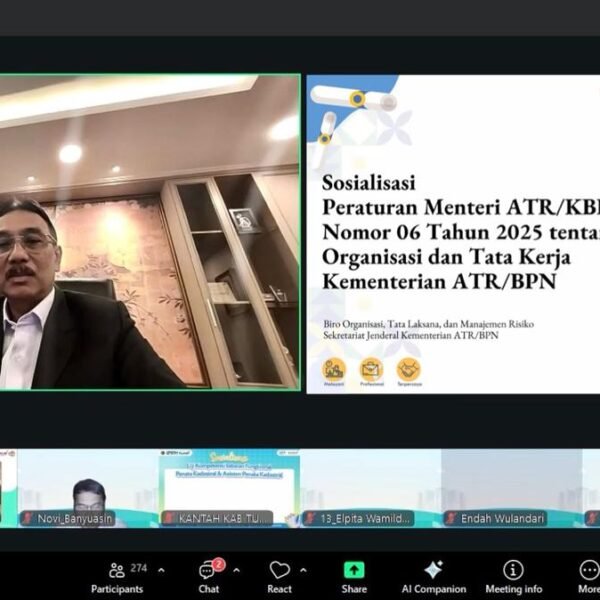
Task: Click the Share label text
Action: 354,589
